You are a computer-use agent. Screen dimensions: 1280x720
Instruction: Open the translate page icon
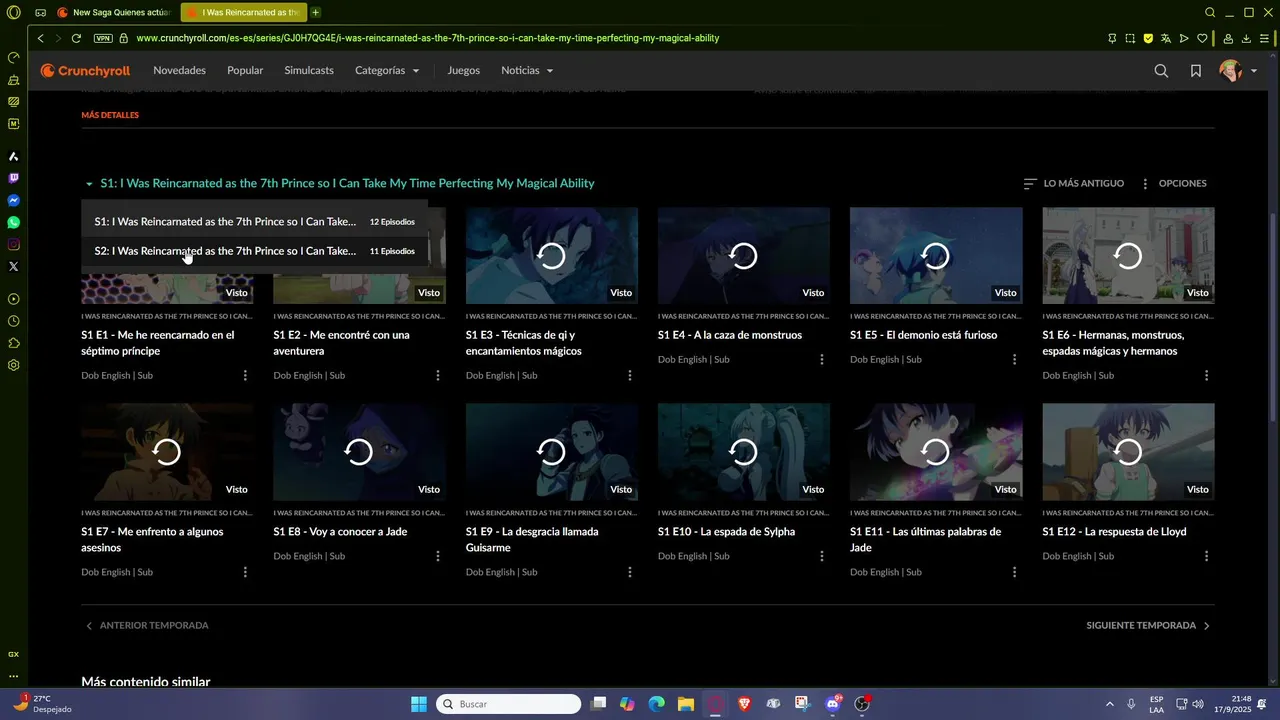click(1166, 38)
